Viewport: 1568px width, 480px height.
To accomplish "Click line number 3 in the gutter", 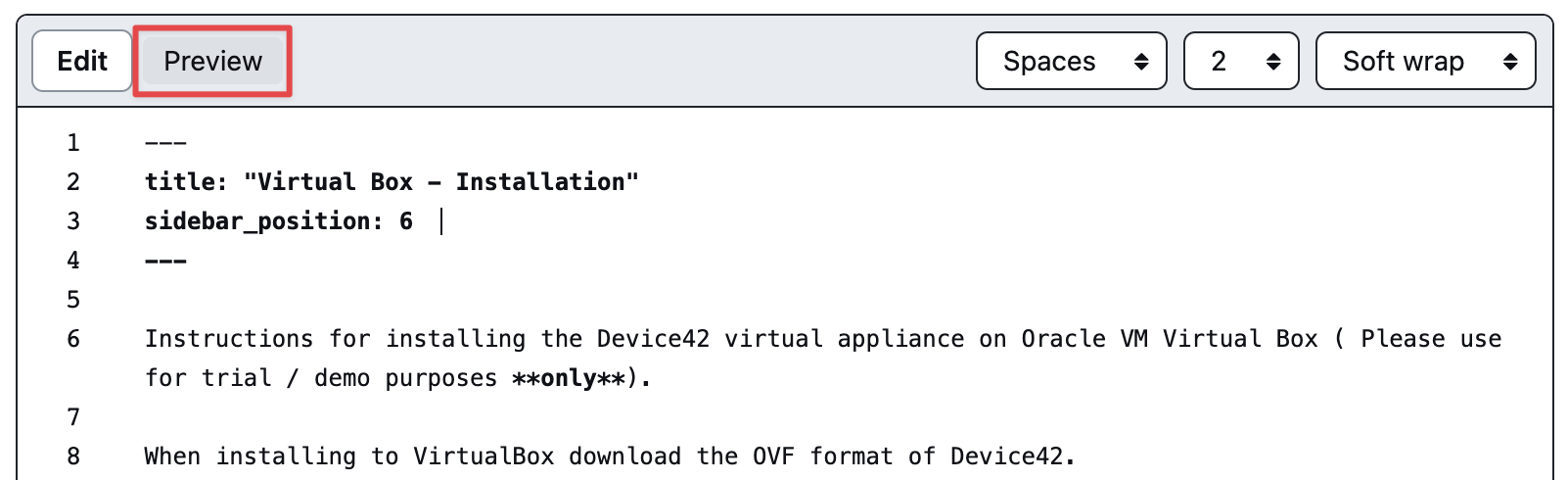I will coord(73,221).
